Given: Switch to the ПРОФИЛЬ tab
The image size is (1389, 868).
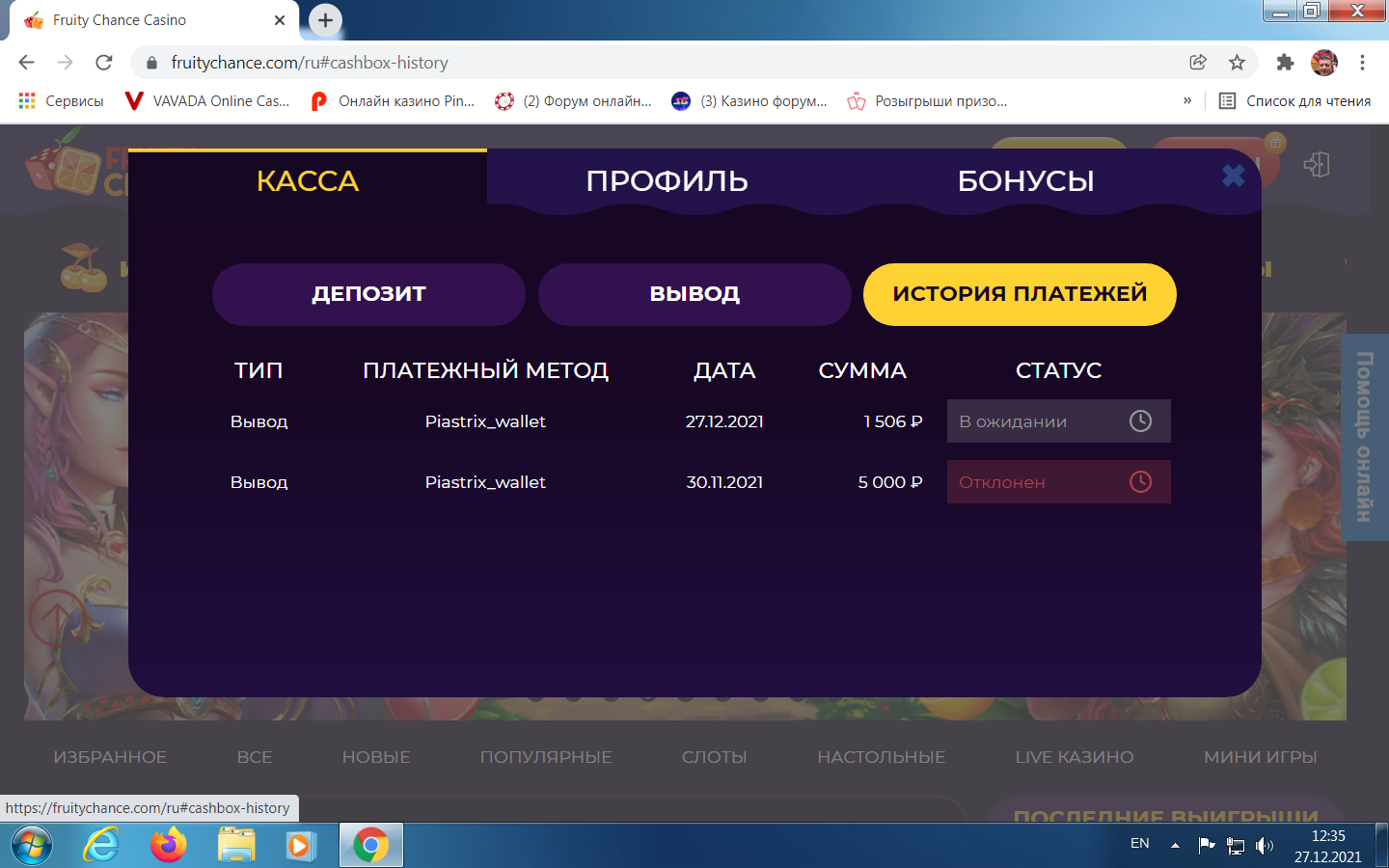Looking at the screenshot, I should (x=667, y=180).
